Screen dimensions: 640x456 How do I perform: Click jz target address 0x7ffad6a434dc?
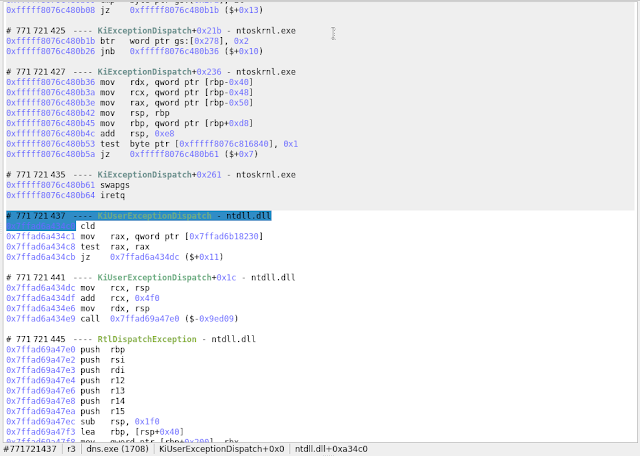144,257
